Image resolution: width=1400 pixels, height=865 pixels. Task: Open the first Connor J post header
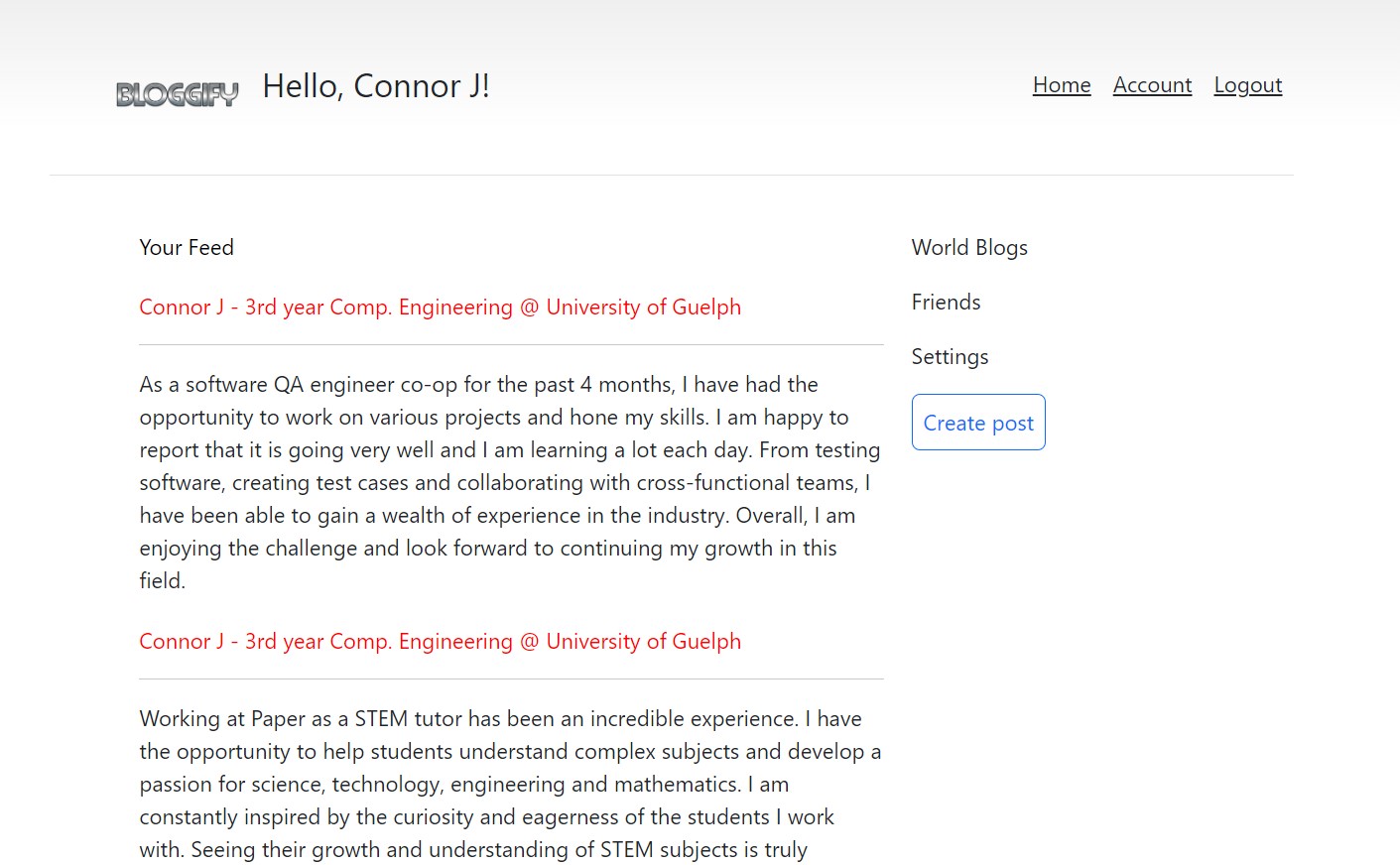click(440, 308)
